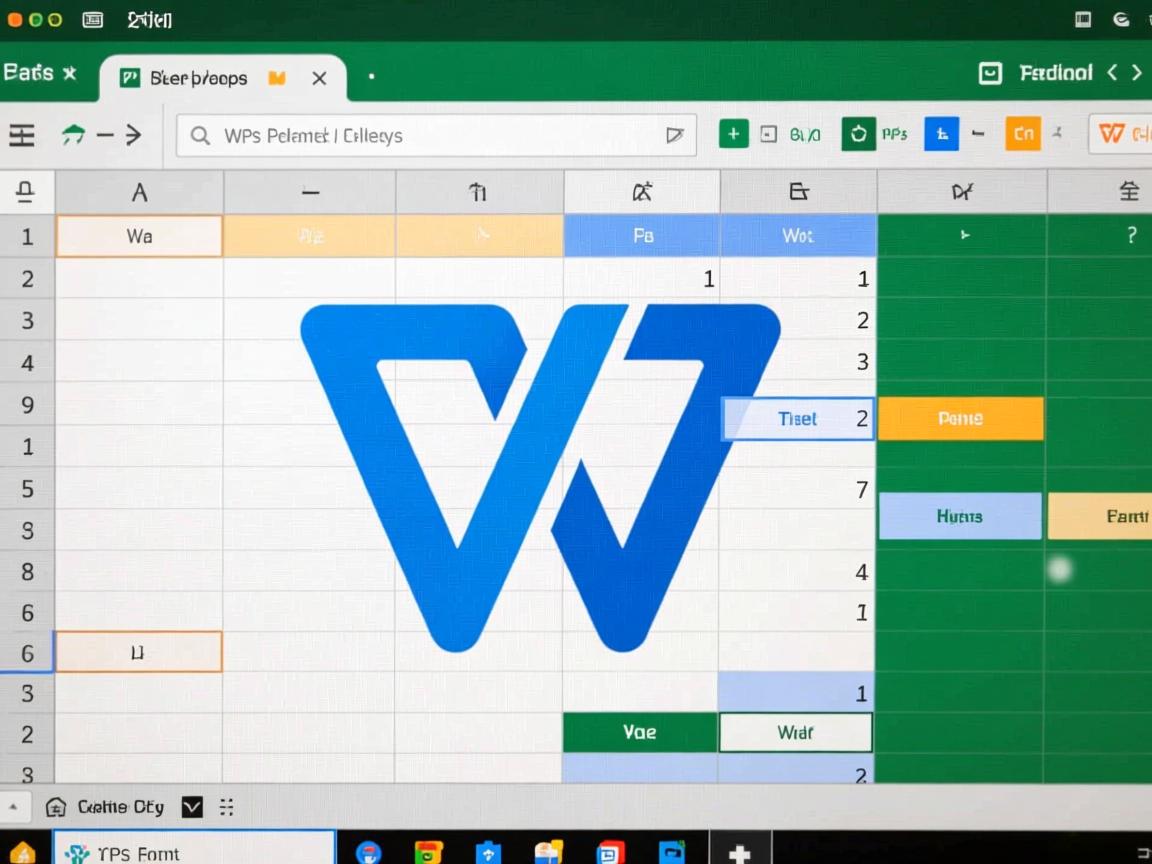Click the orange Pame cell button
This screenshot has height=864, width=1152.
(960, 419)
